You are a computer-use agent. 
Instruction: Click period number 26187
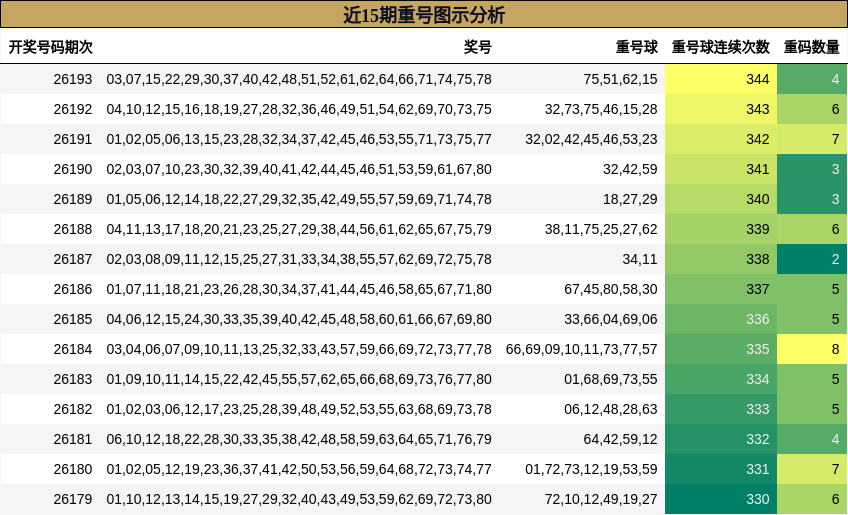(x=73, y=259)
